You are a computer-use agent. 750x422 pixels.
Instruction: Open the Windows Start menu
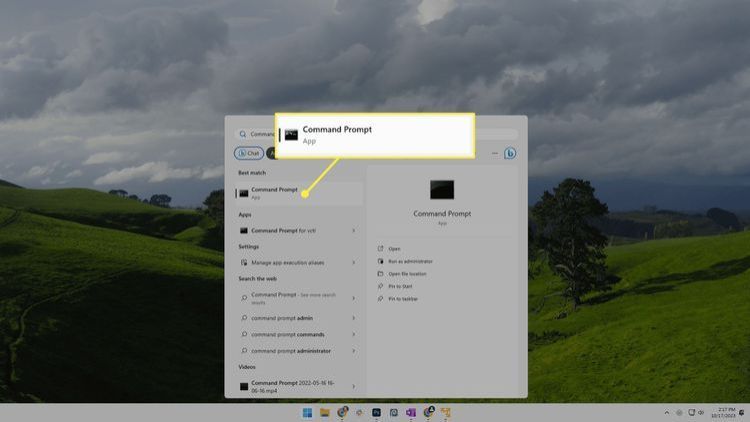(x=307, y=412)
